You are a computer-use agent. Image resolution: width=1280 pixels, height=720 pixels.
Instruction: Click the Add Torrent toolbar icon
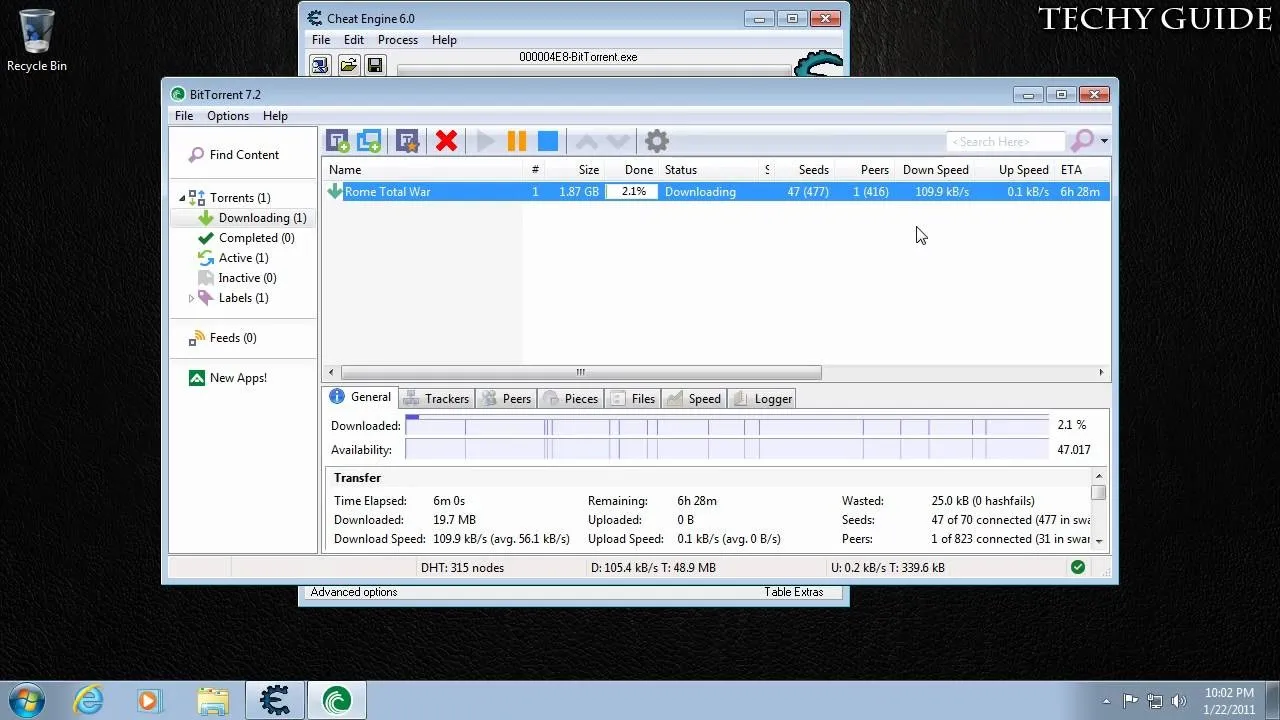point(337,141)
